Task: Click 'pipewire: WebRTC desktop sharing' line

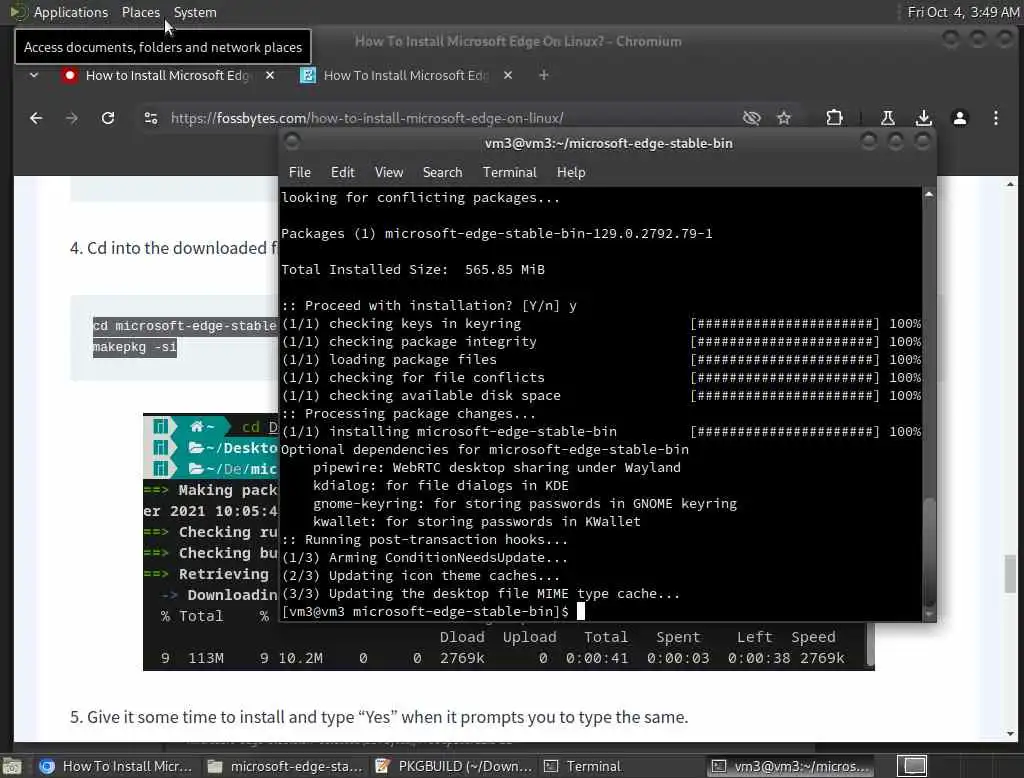Action: [x=497, y=468]
